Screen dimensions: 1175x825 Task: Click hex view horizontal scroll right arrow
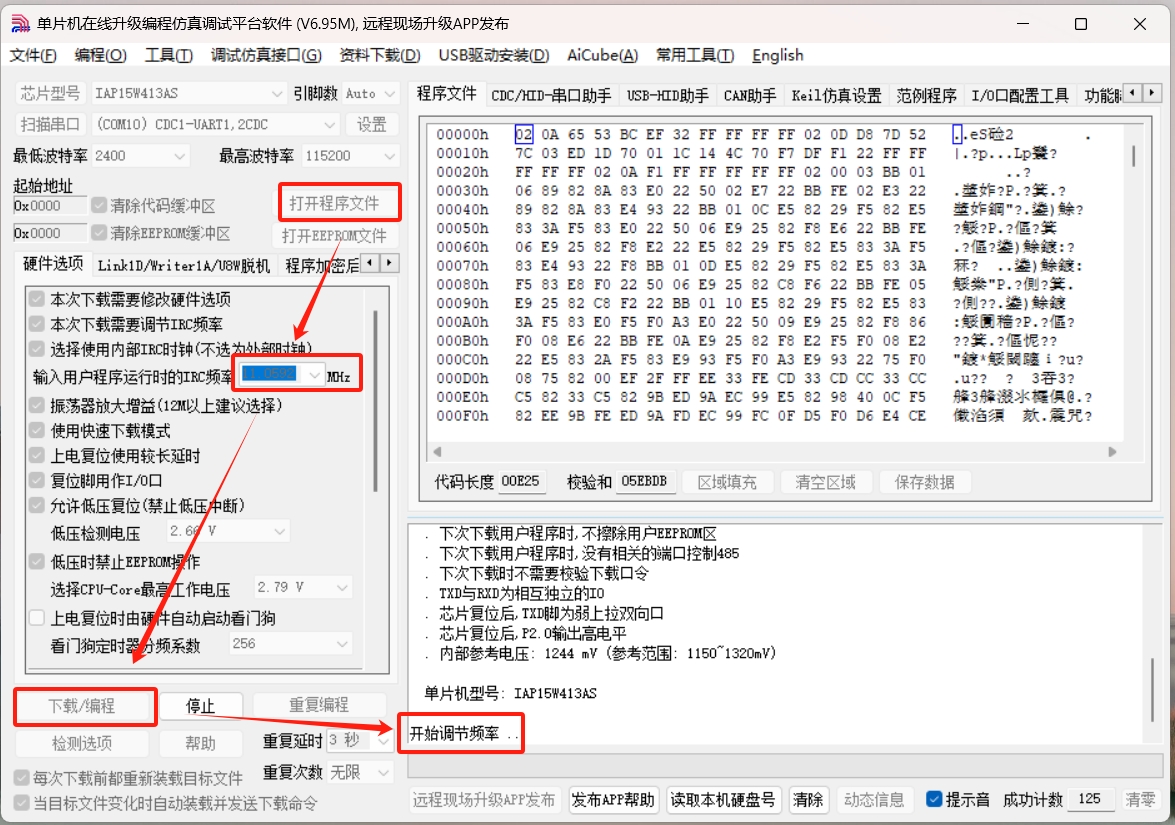coord(1112,452)
